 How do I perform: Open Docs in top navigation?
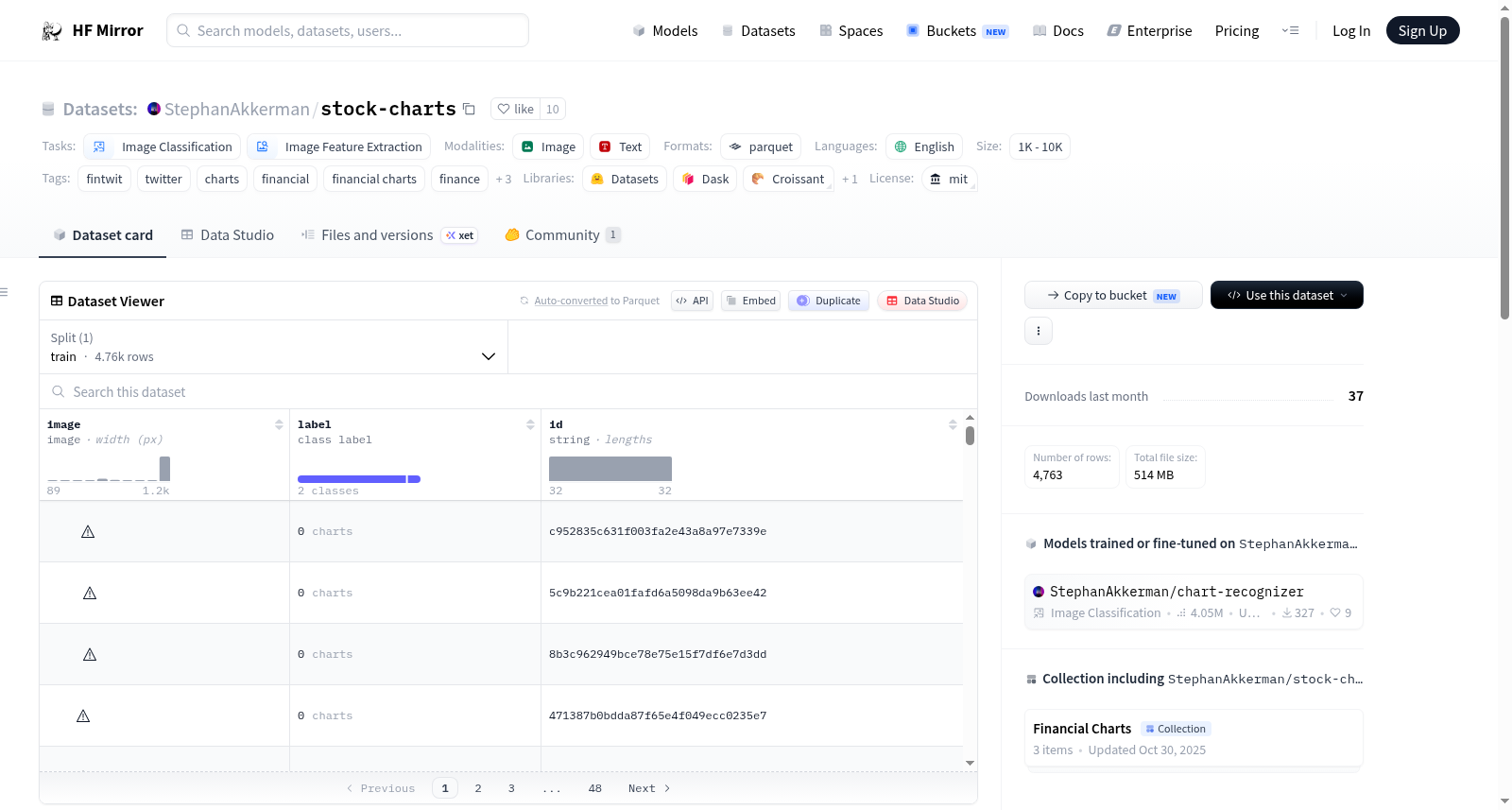coord(1057,30)
